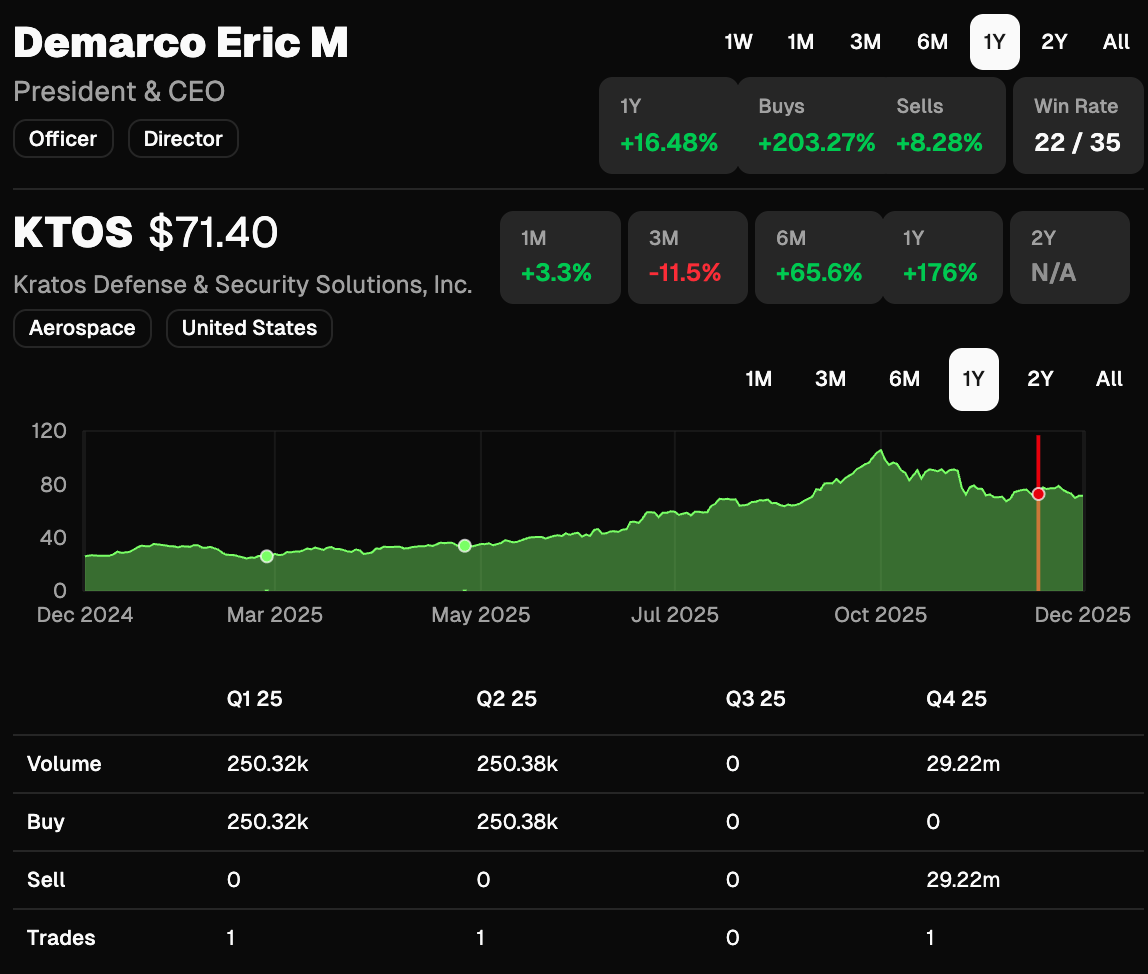The width and height of the screenshot is (1148, 974).
Task: Switch the price chart to 6M
Action: pos(904,379)
